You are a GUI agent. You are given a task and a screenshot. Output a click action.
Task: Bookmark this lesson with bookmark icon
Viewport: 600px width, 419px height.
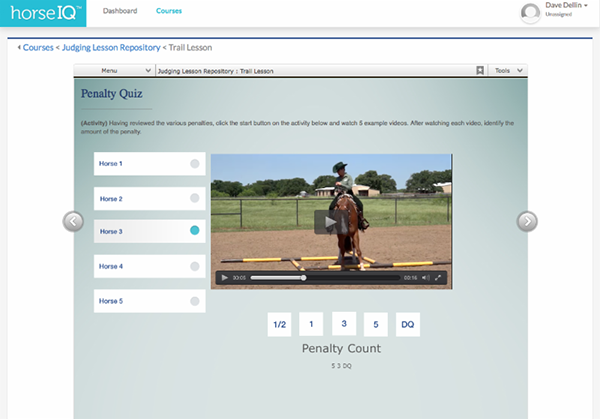point(480,70)
